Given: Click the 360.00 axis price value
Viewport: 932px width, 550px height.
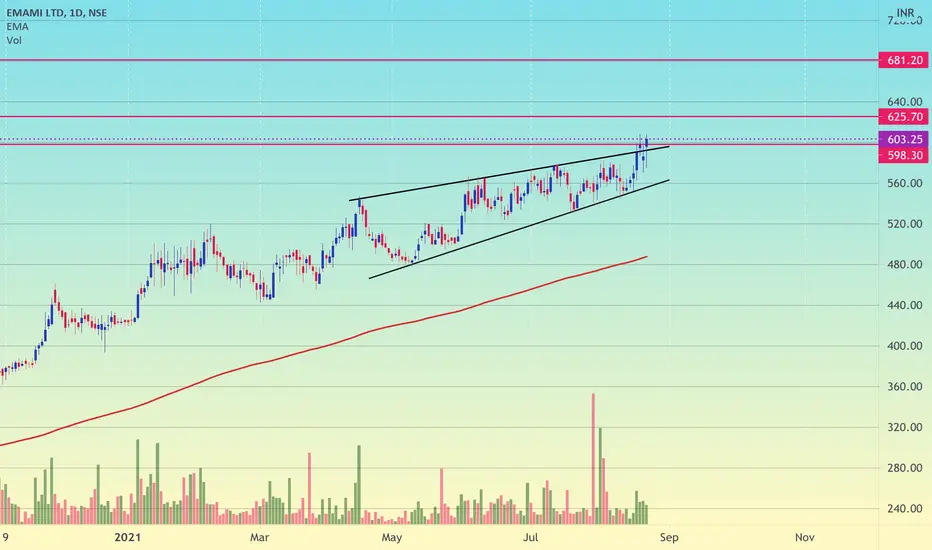Looking at the screenshot, I should 905,386.
